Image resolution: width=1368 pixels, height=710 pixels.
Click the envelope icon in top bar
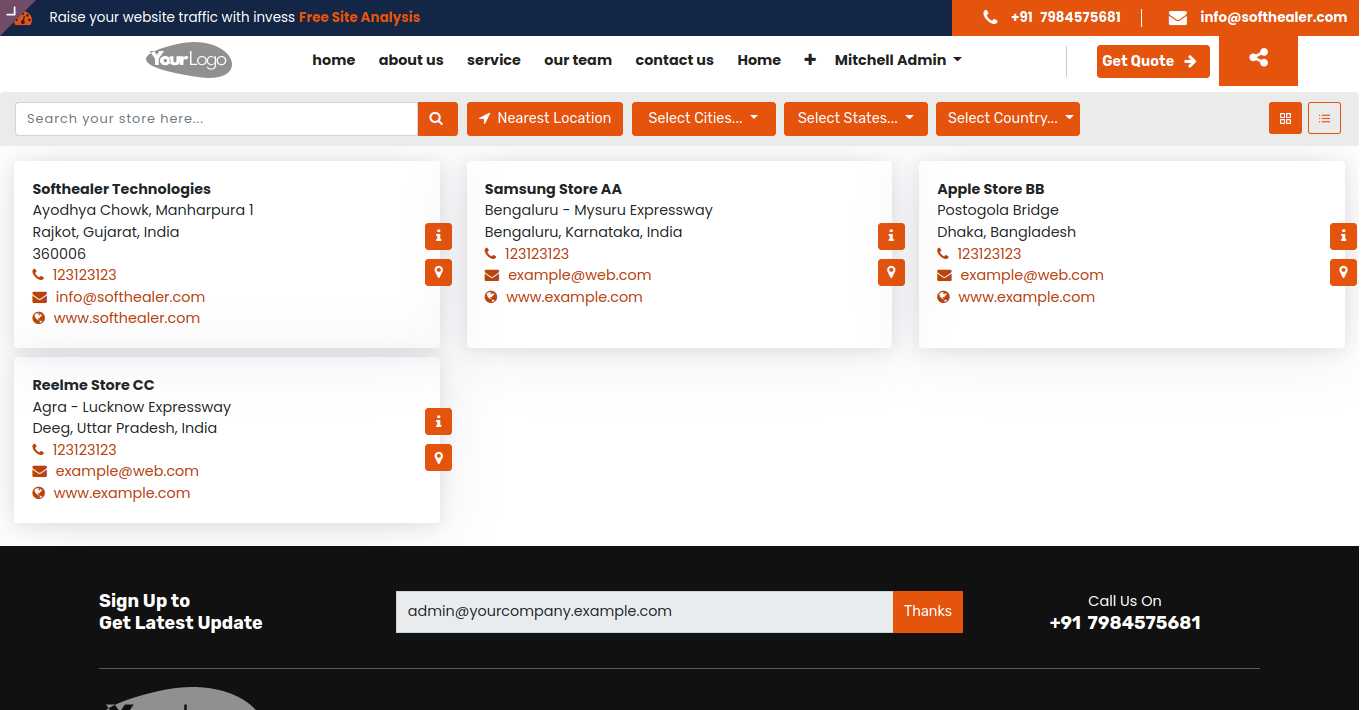[1178, 17]
